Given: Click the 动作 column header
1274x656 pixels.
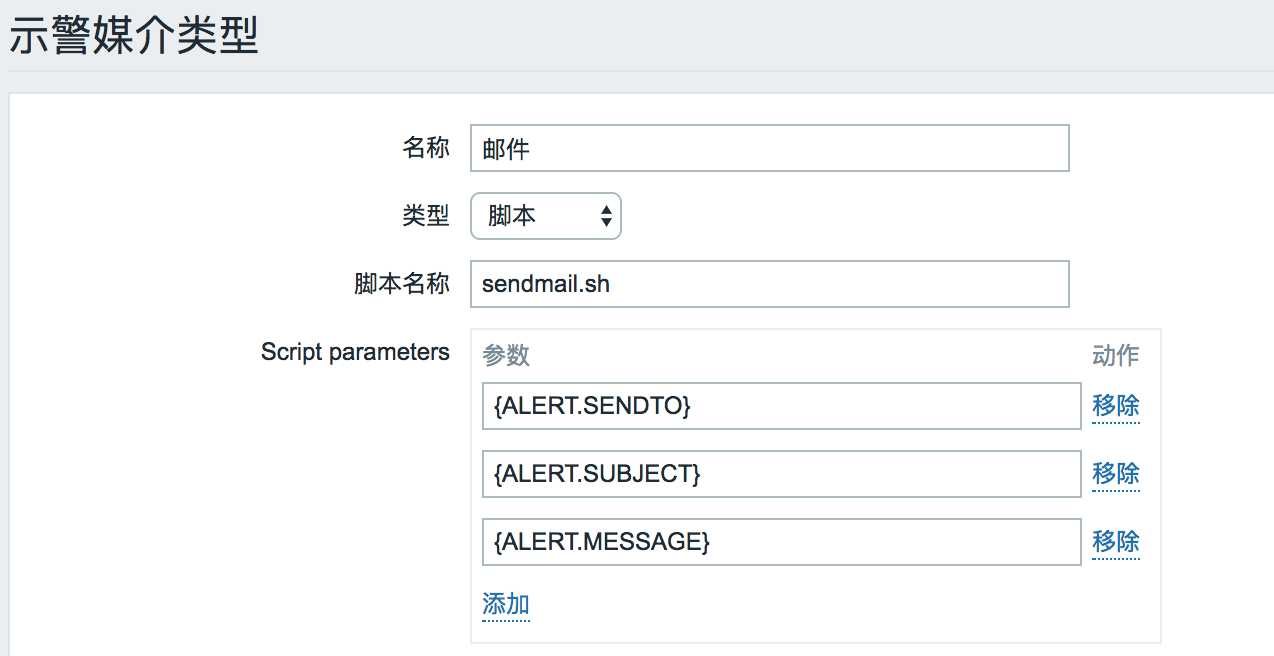Looking at the screenshot, I should [x=1116, y=355].
